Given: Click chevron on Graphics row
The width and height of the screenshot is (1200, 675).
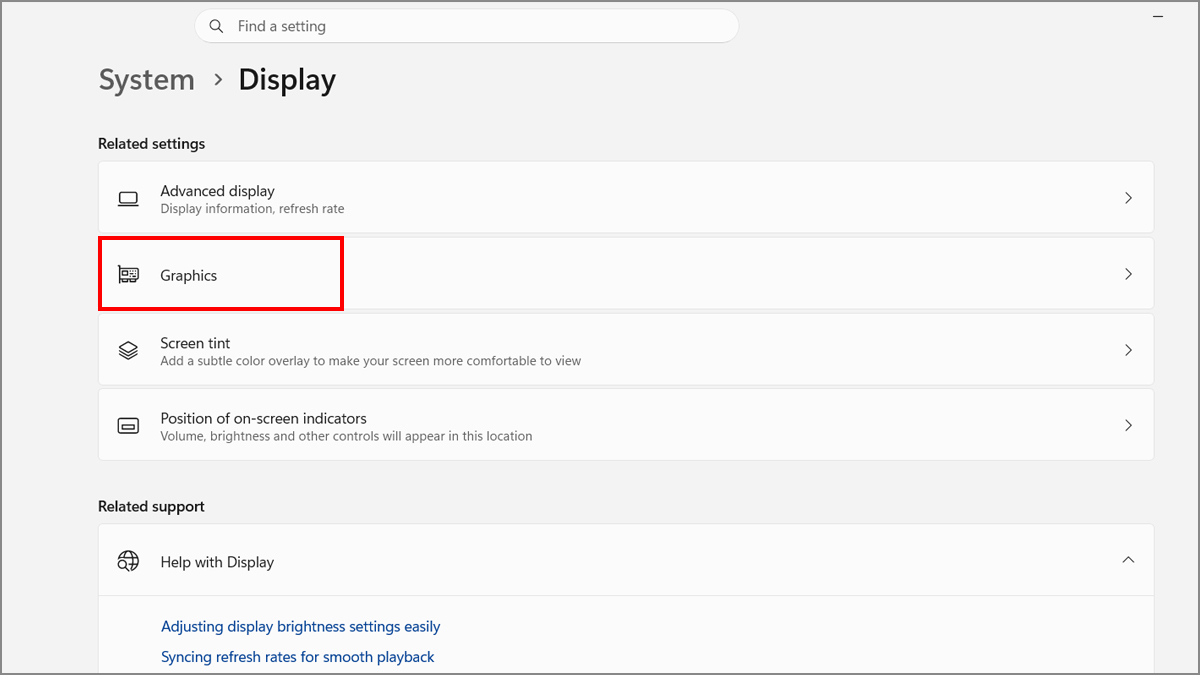Looking at the screenshot, I should point(1128,274).
